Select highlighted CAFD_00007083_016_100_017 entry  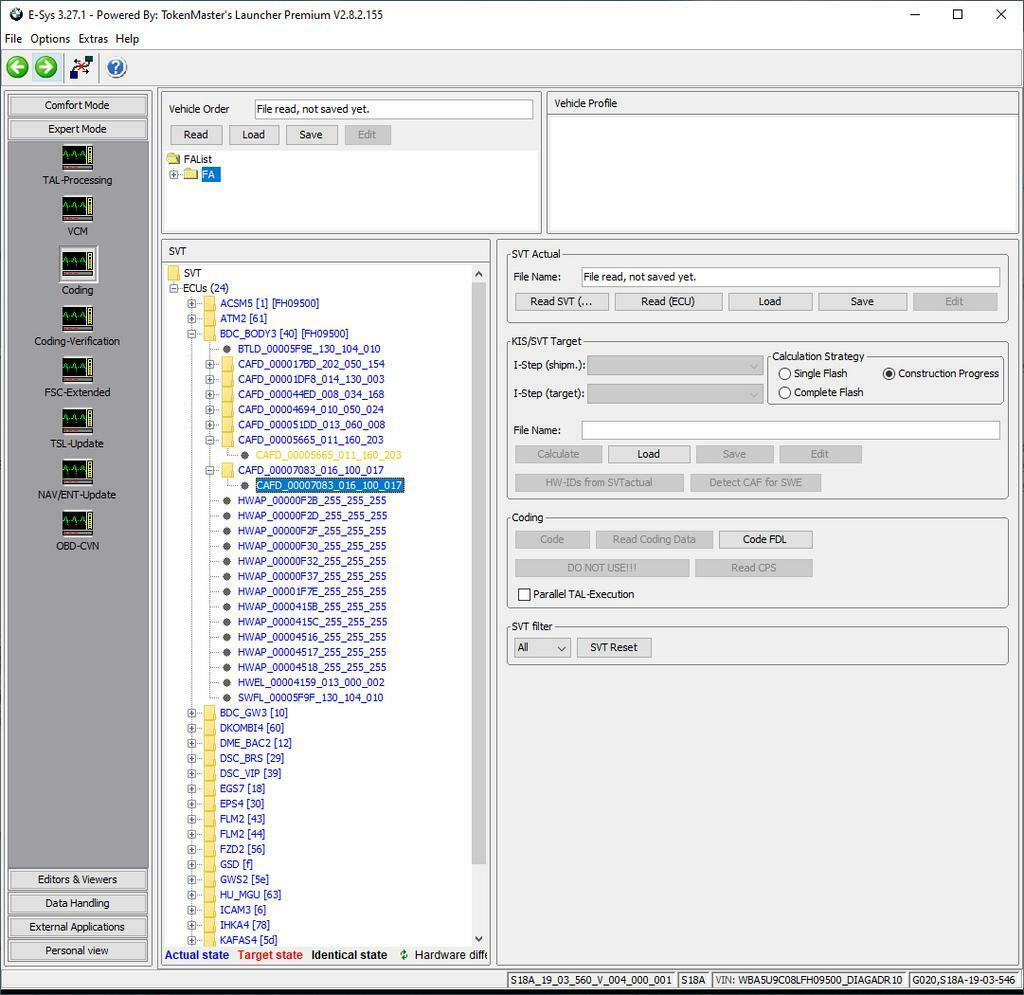[x=329, y=485]
